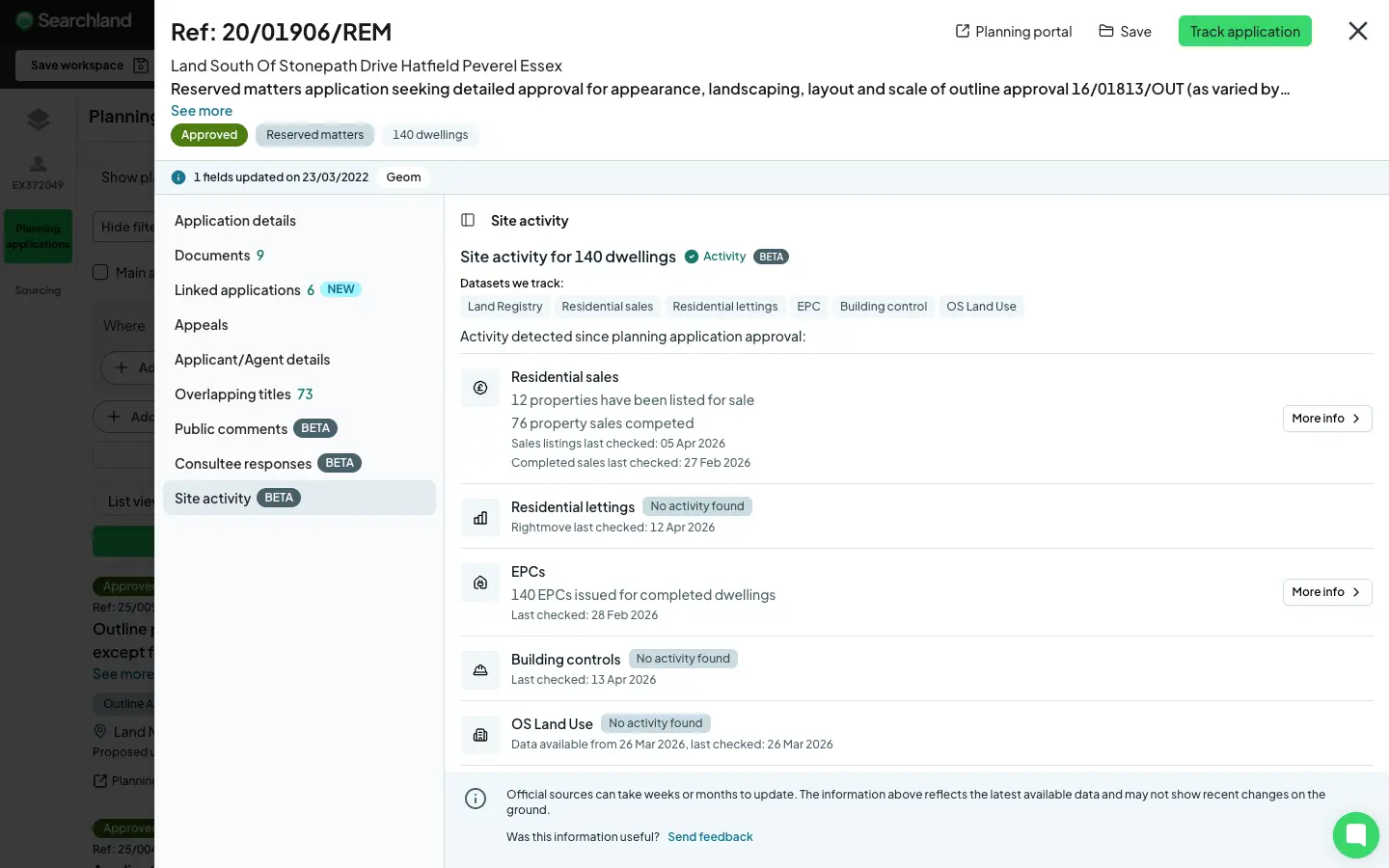Image resolution: width=1389 pixels, height=868 pixels.
Task: Click the Land Registry dataset chip
Action: click(x=504, y=306)
